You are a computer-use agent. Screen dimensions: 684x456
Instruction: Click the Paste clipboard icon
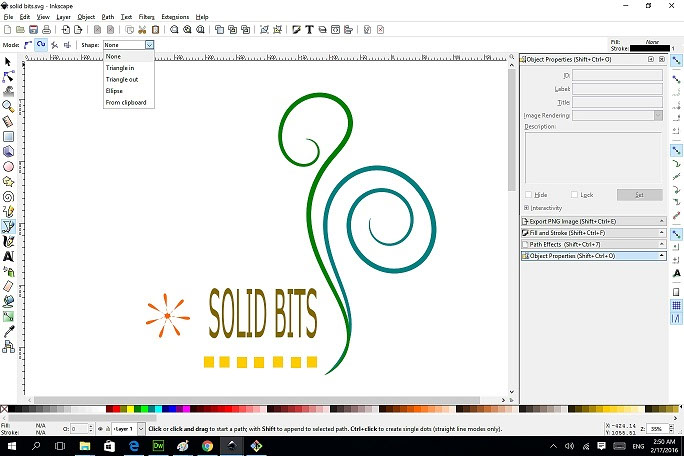(155, 30)
